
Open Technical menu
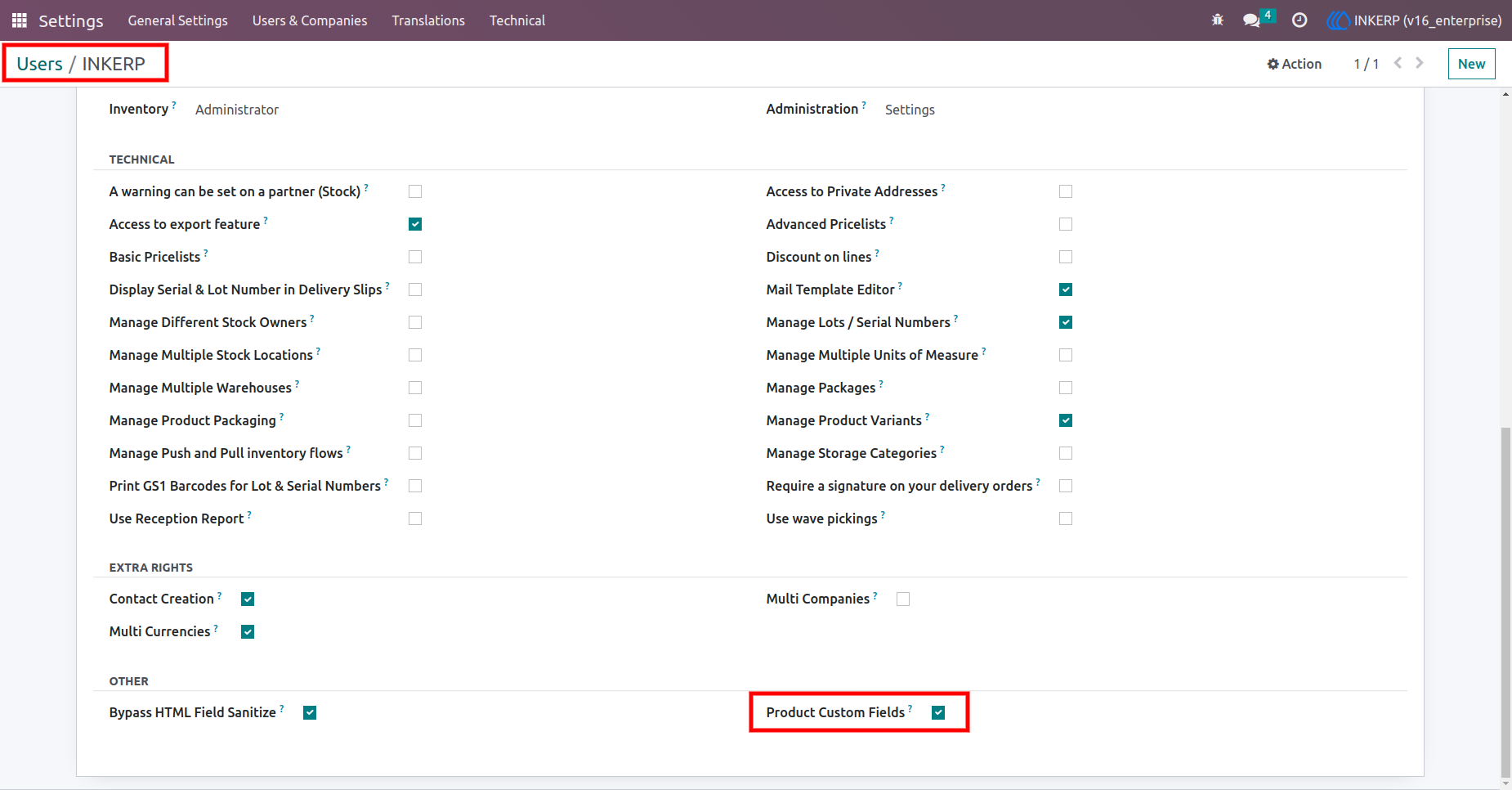517,20
